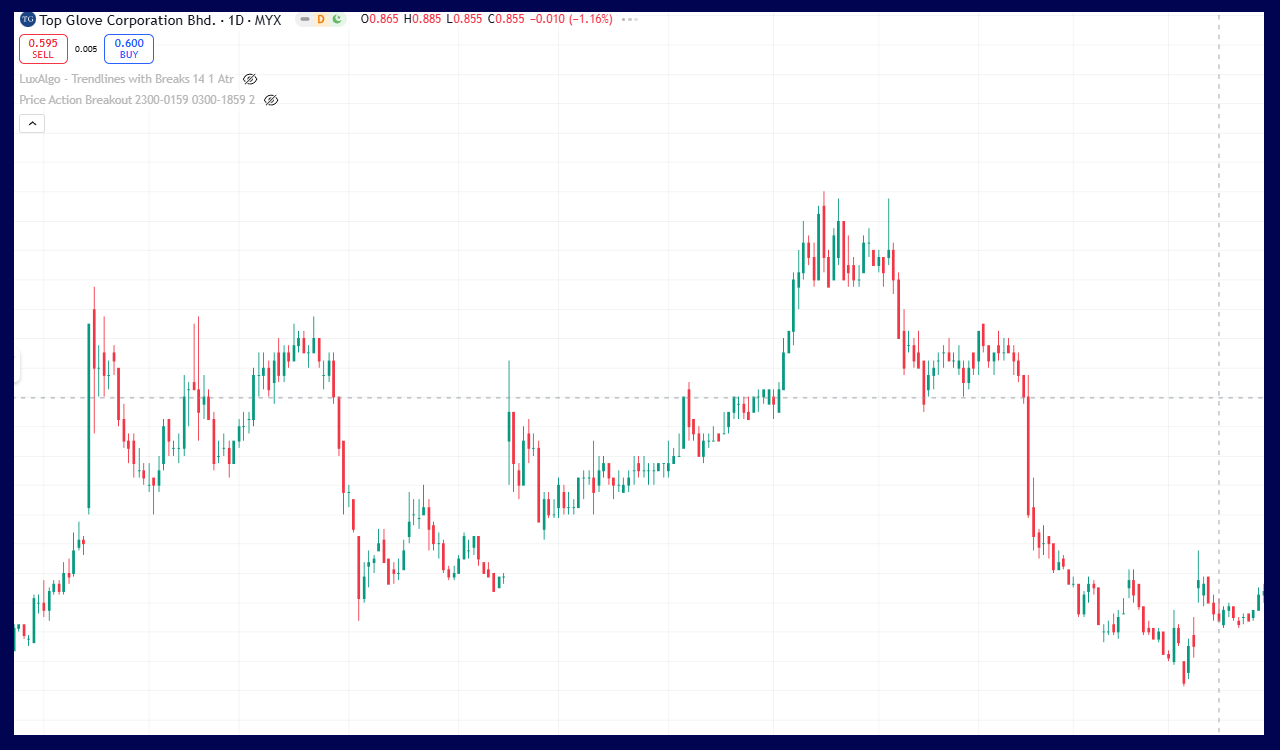Click the Top Glove TG logo icon
Screen dimensions: 1280x750
(28, 19)
